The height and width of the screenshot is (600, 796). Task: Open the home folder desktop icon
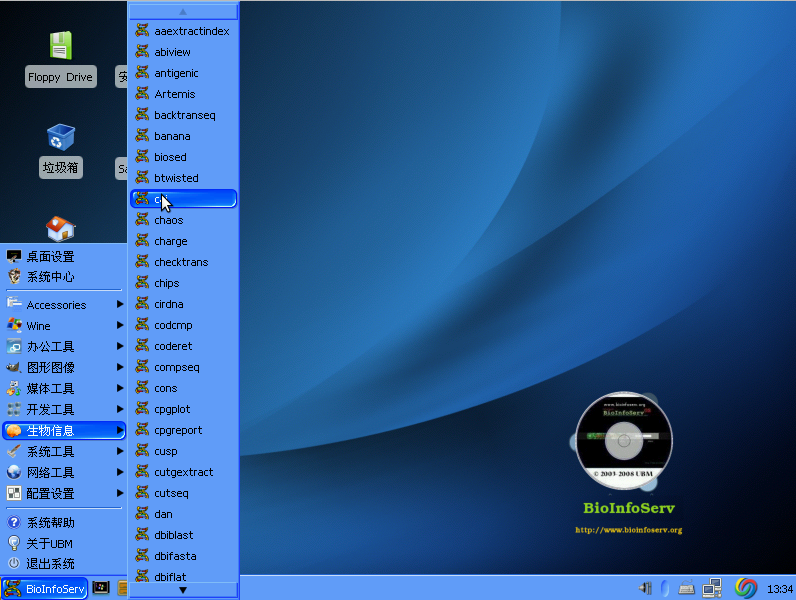[60, 228]
